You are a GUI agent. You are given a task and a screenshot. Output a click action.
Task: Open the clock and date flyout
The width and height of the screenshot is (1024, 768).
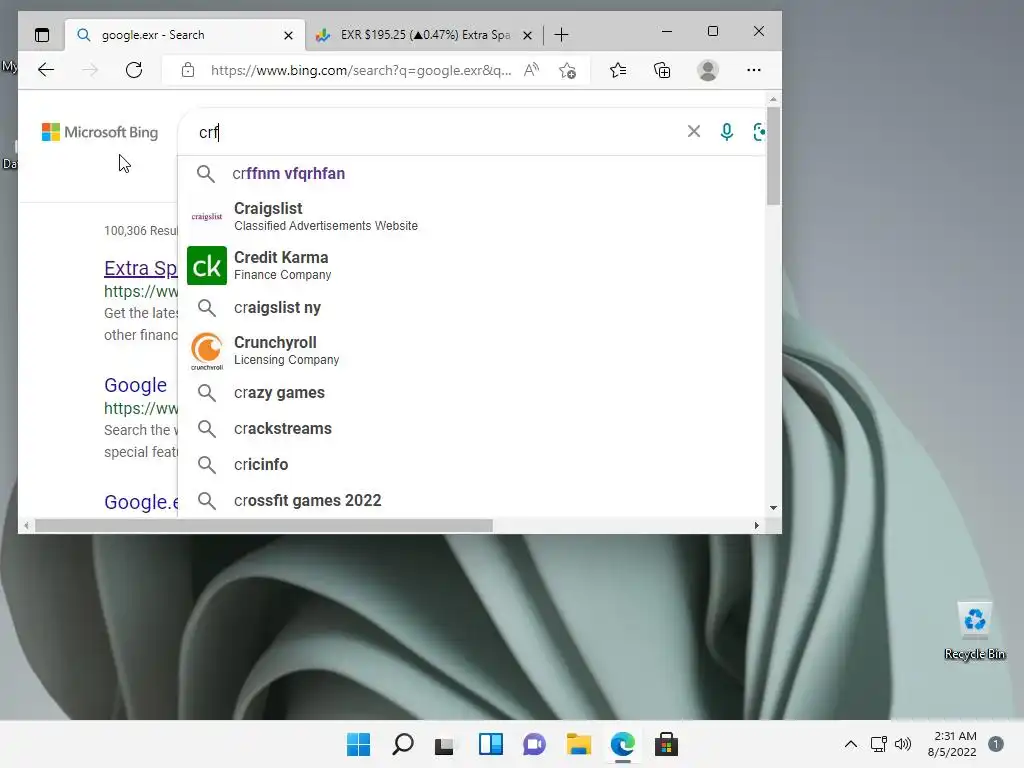953,744
